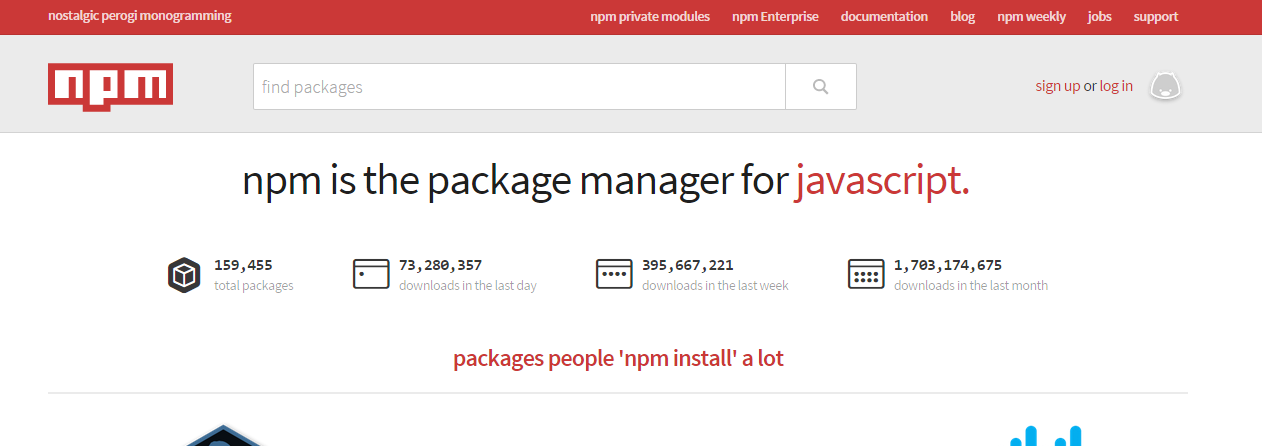Click the red 'javascript.' word in headline
The height and width of the screenshot is (446, 1262).
click(x=882, y=182)
